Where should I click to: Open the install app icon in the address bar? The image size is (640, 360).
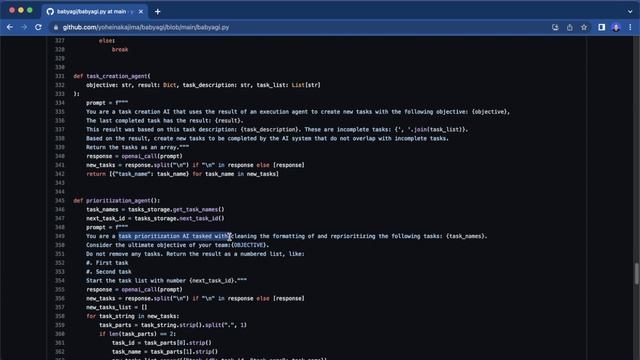[555, 27]
